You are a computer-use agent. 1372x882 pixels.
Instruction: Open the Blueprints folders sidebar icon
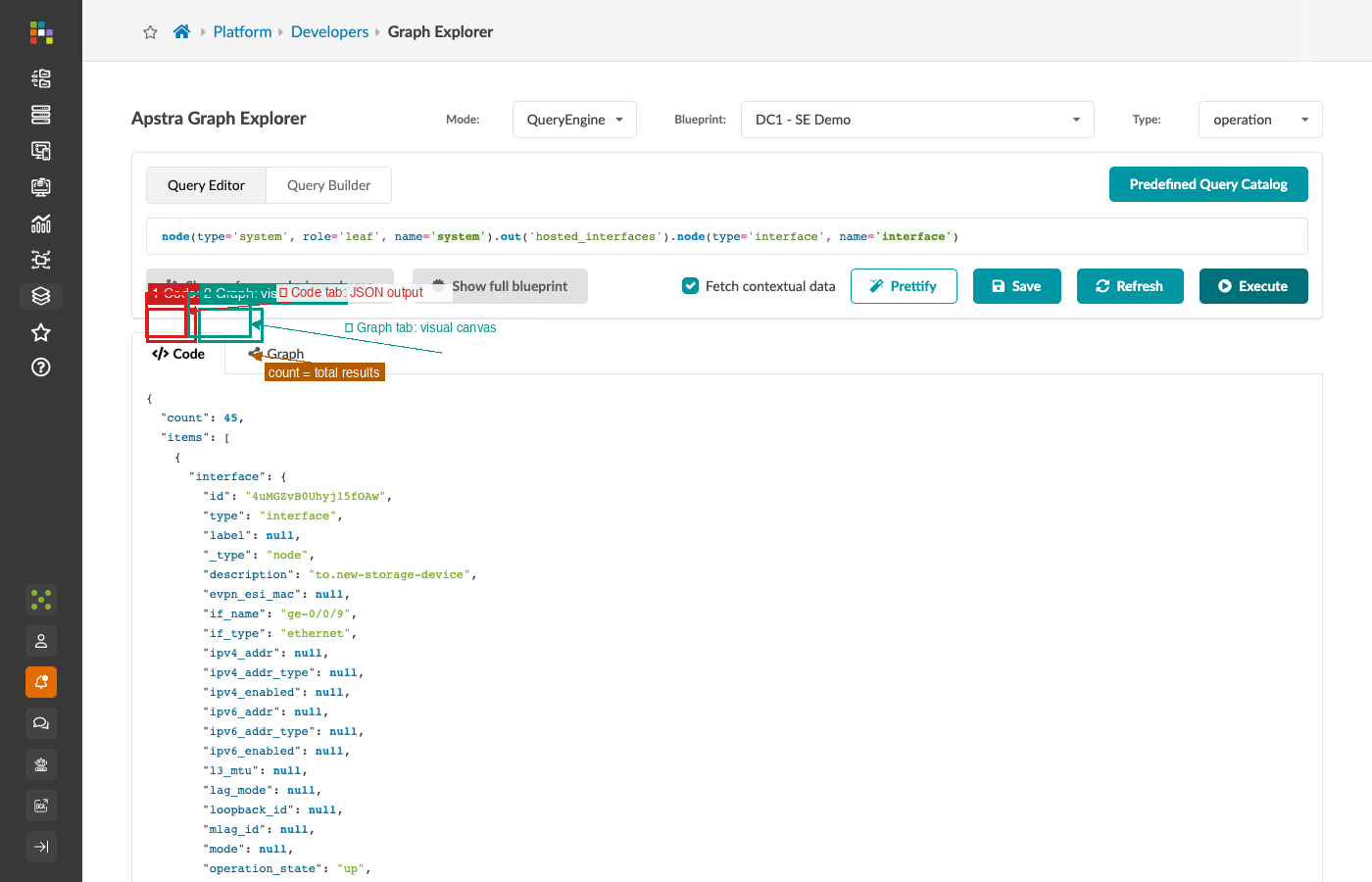point(41,78)
